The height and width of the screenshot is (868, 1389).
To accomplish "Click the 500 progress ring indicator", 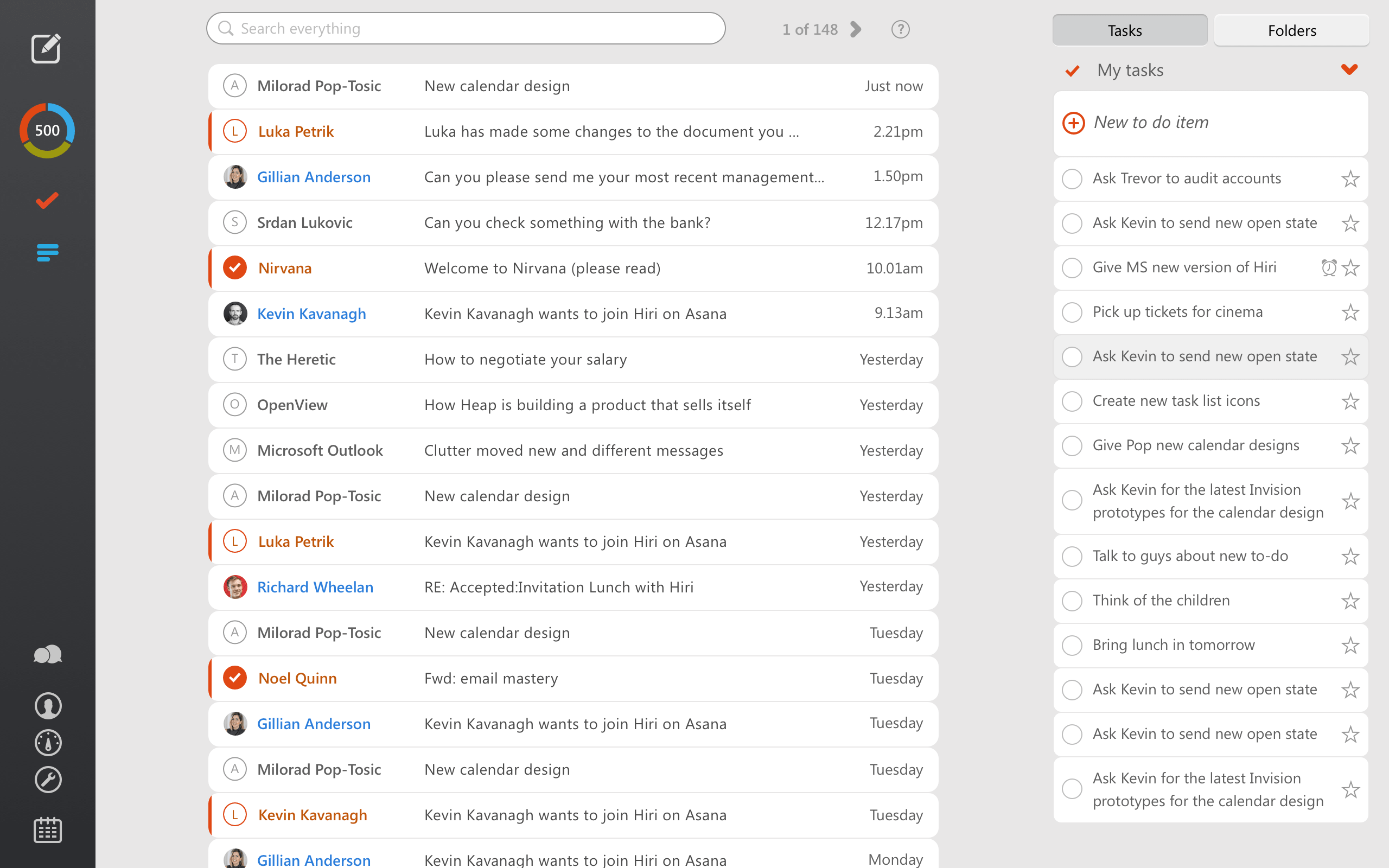I will point(47,130).
